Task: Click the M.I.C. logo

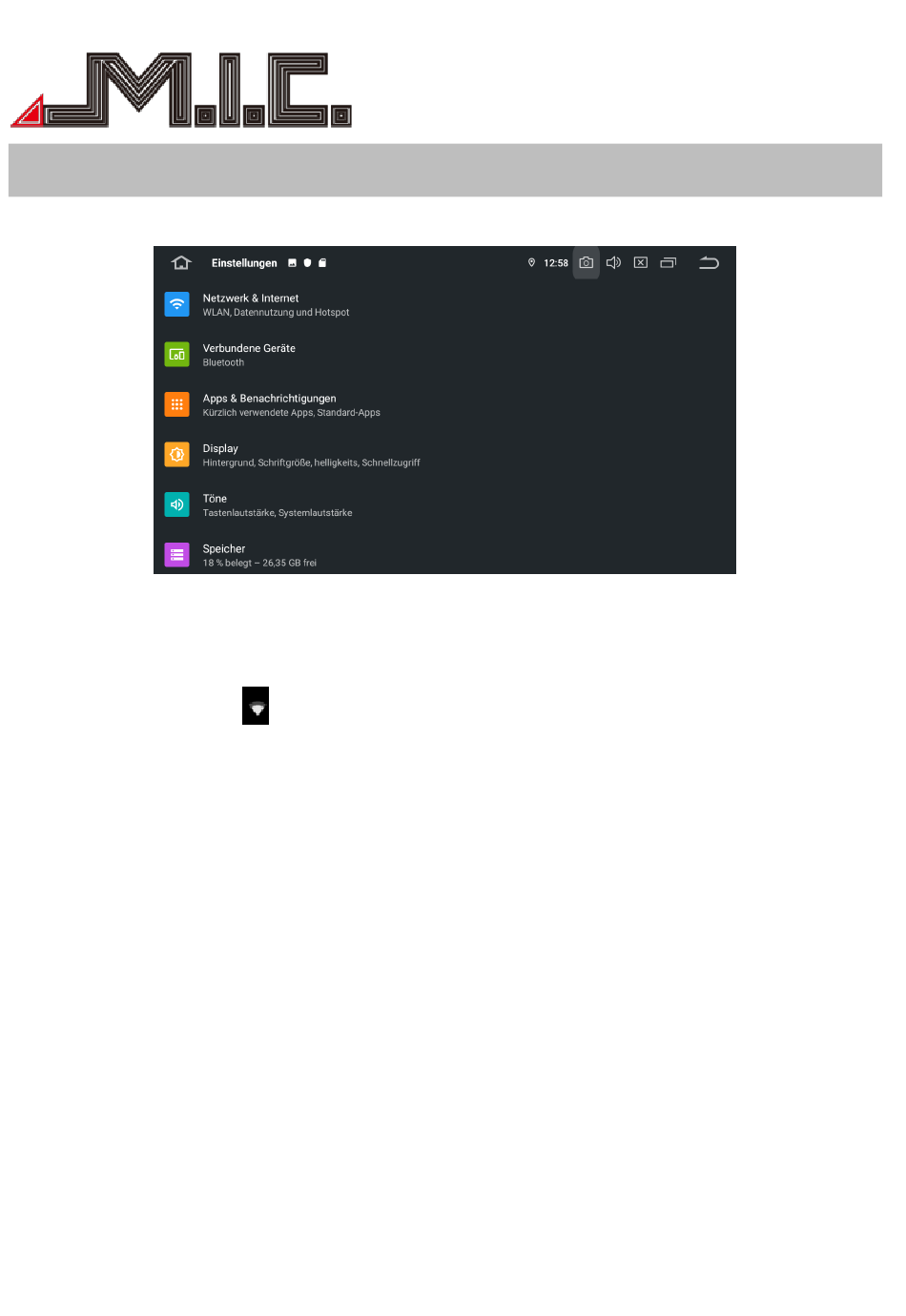Action: coord(181,90)
